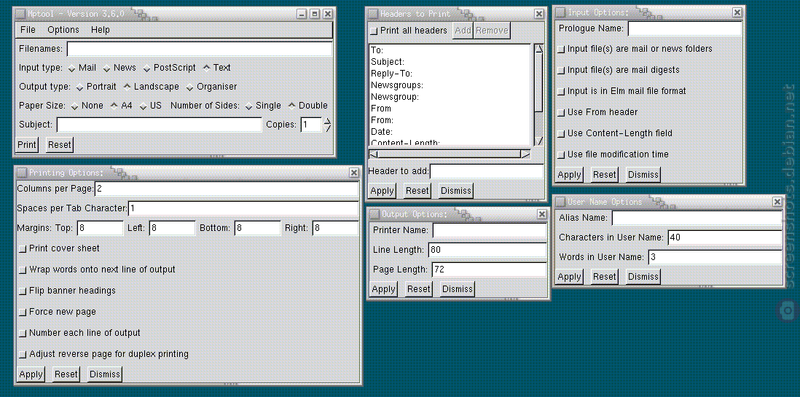The width and height of the screenshot is (800, 397).
Task: Click Apply in Printing Options
Action: pos(31,374)
